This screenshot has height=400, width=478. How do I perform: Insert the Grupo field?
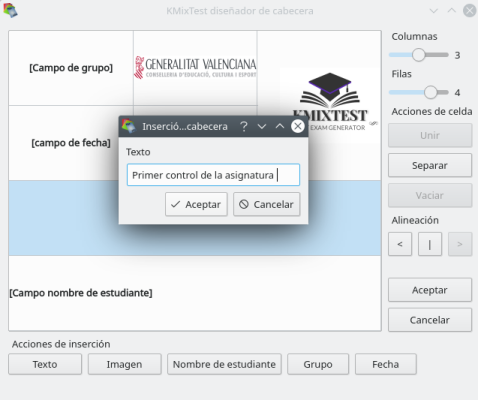[x=318, y=364]
